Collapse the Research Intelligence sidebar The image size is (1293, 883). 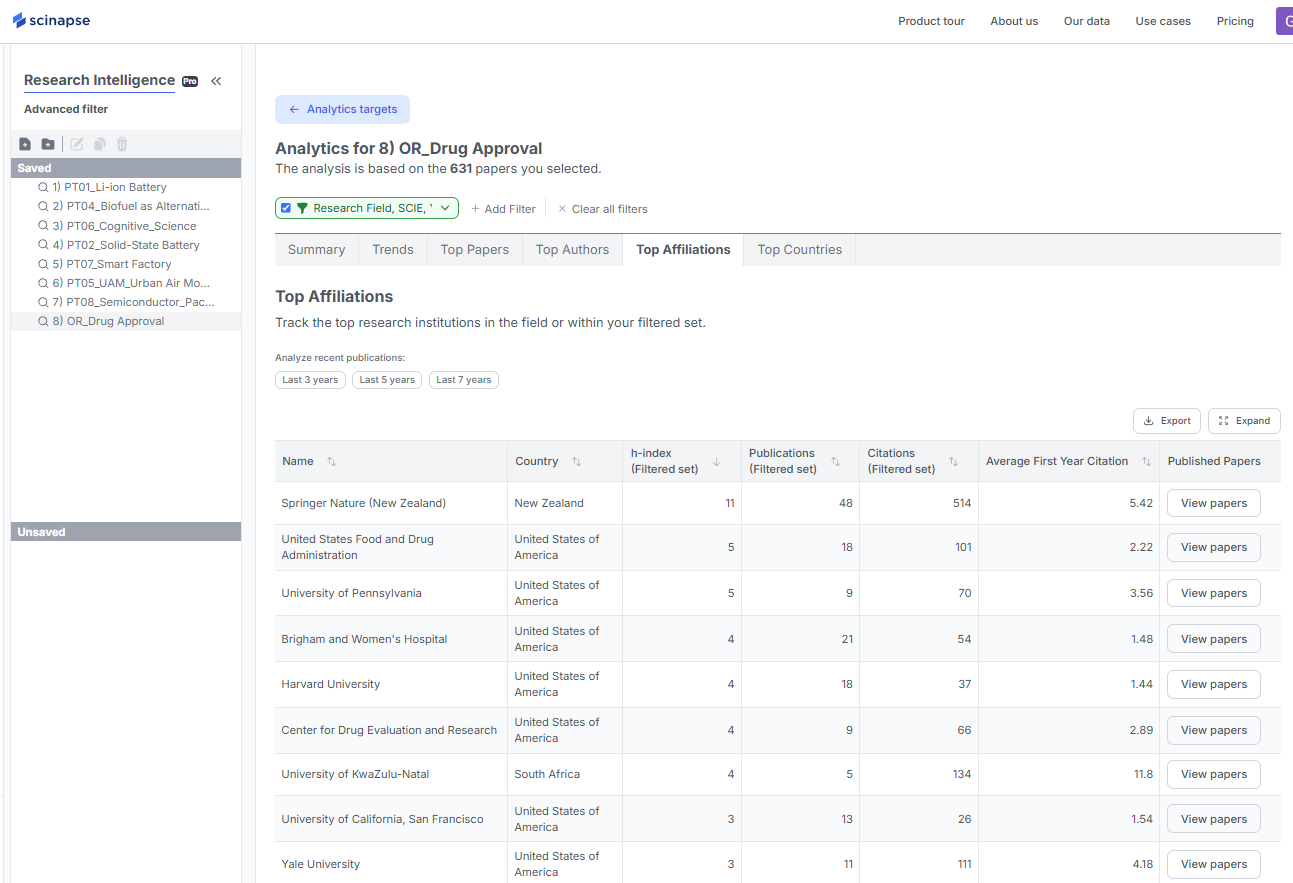[x=216, y=81]
